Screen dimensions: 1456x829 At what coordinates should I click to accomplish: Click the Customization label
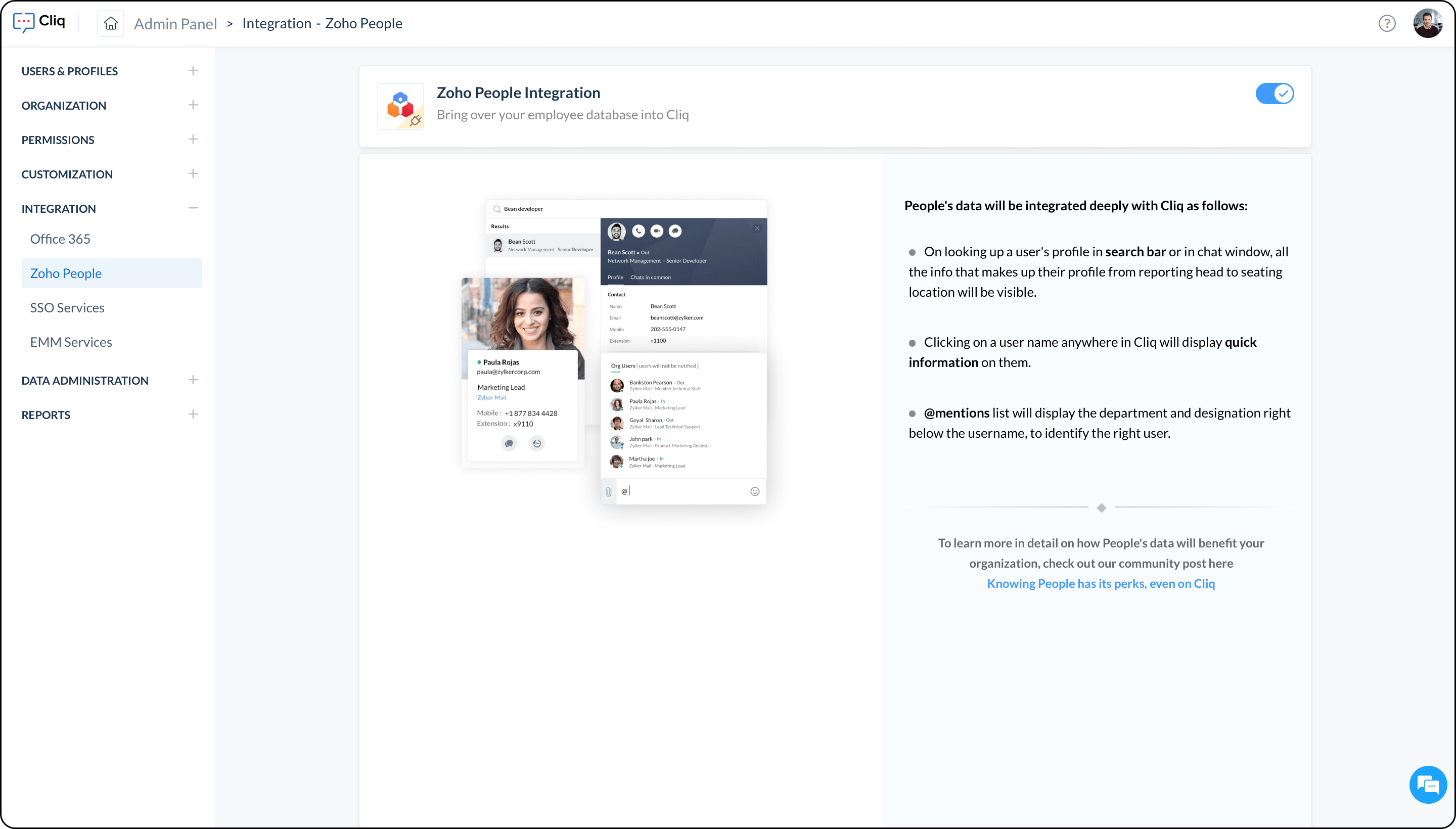pos(67,174)
